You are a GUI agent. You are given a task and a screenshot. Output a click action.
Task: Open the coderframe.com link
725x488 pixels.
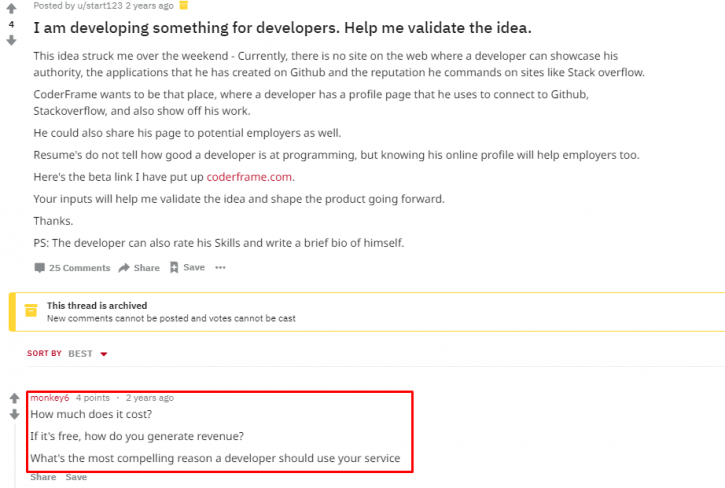point(249,177)
